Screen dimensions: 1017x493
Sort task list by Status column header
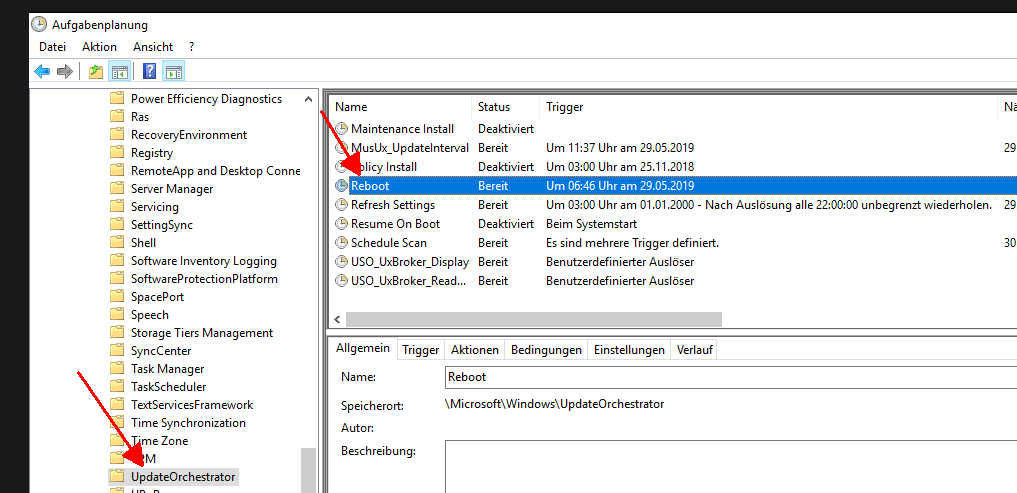click(x=494, y=107)
